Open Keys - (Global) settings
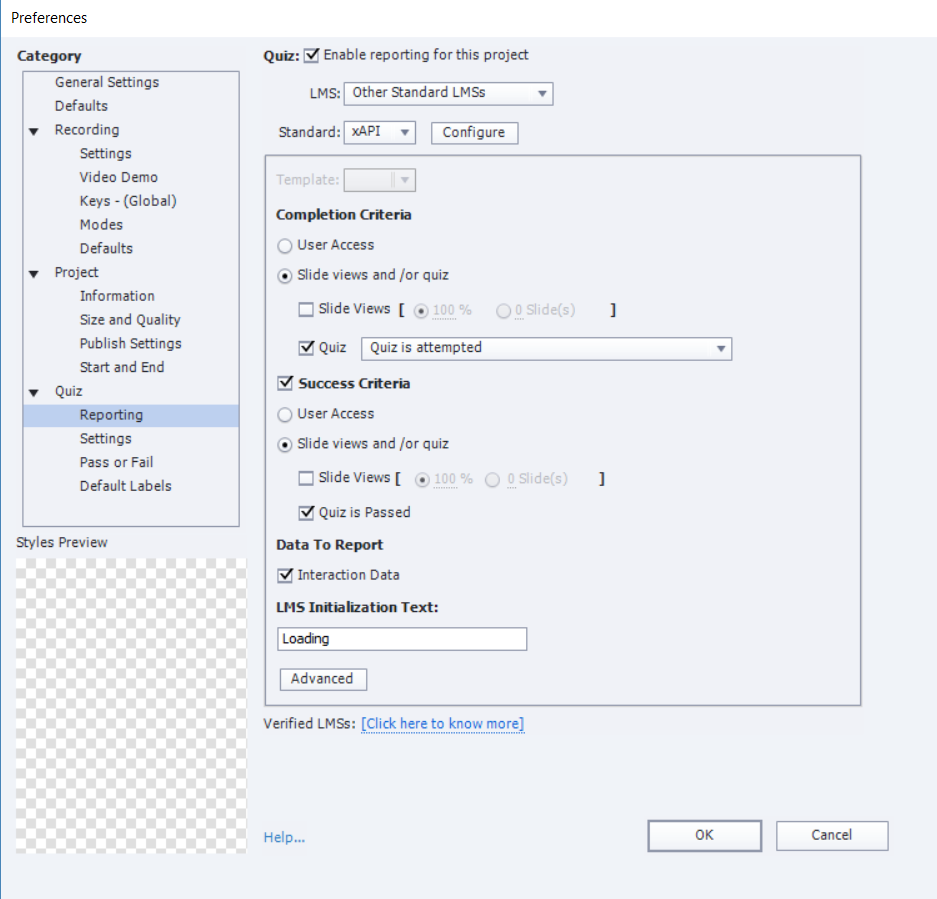937x899 pixels. click(128, 201)
